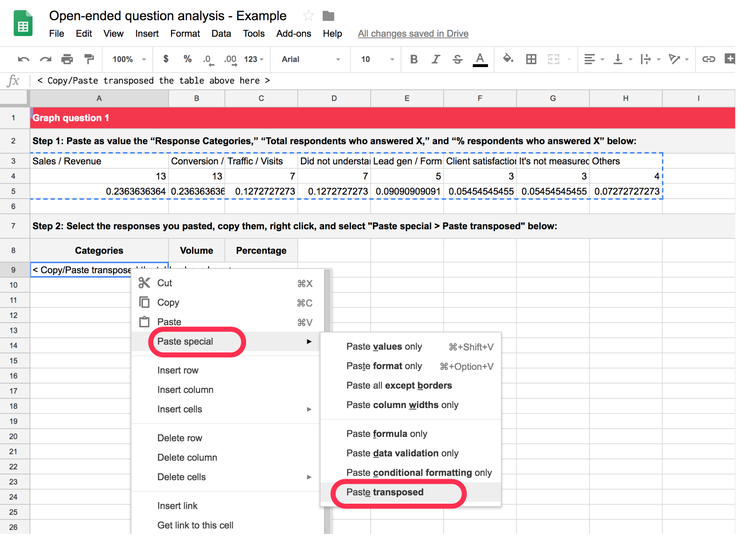Open the Help menu
Viewport: 750px width, 549px height.
click(332, 33)
